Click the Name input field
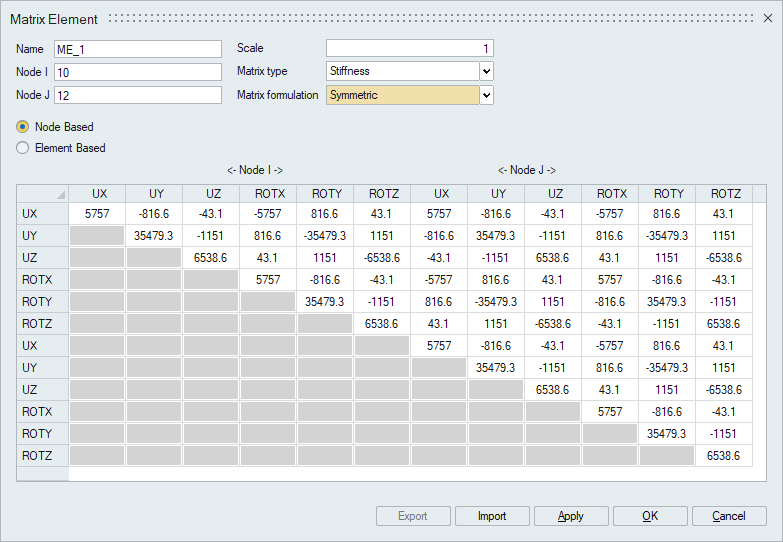This screenshot has height=542, width=783. tap(137, 49)
